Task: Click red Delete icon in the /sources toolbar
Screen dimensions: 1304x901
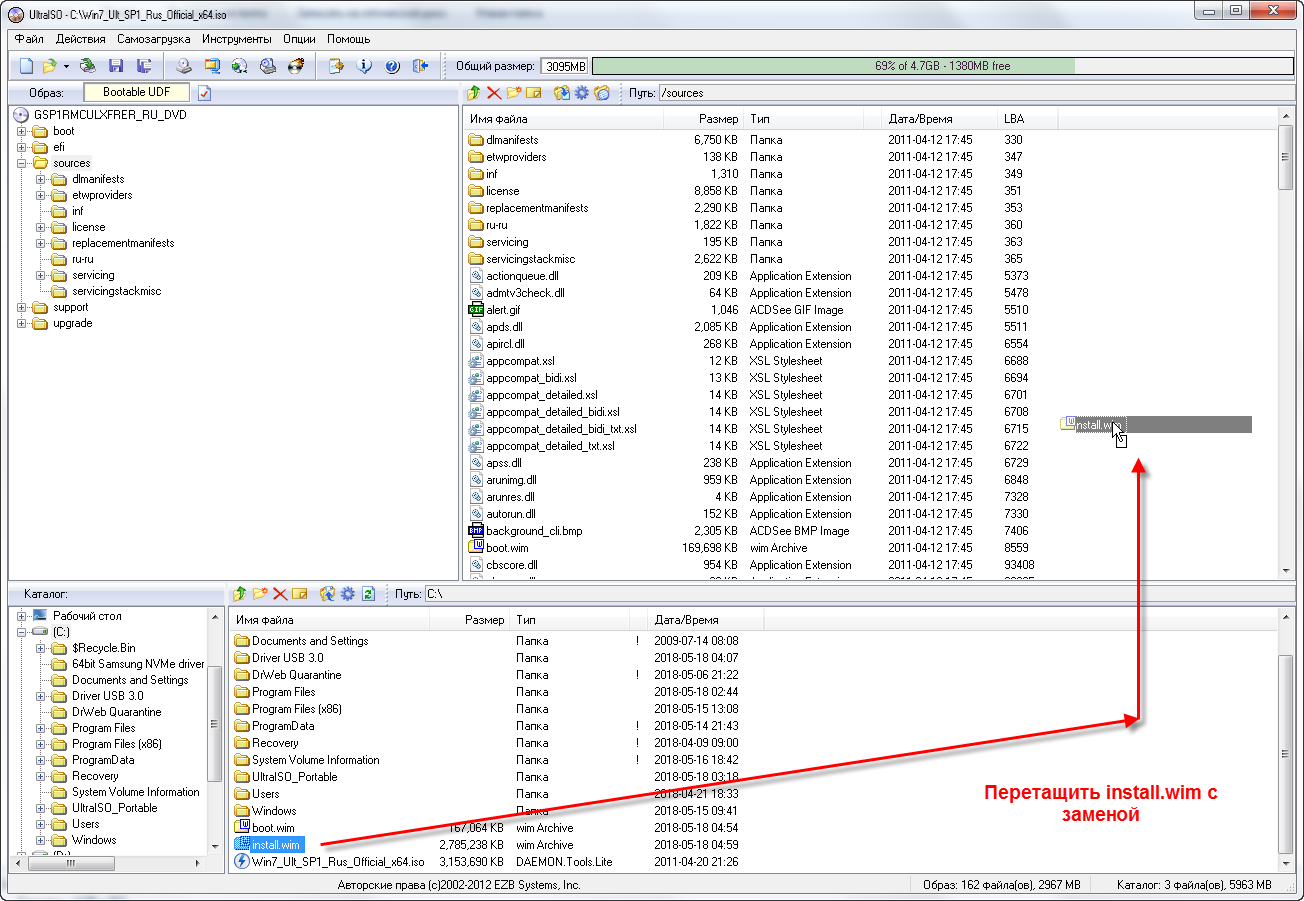Action: point(494,93)
